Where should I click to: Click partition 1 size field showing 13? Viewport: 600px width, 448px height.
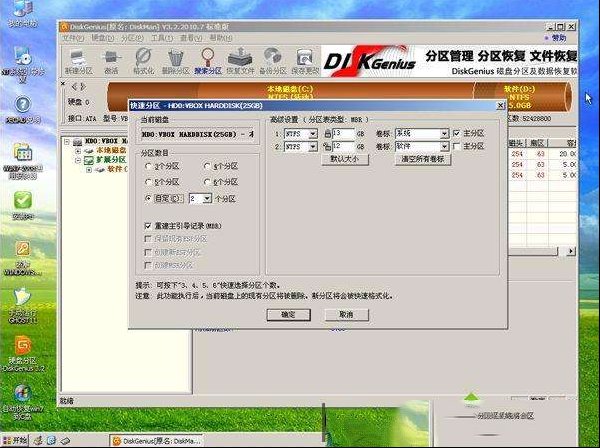[343, 134]
